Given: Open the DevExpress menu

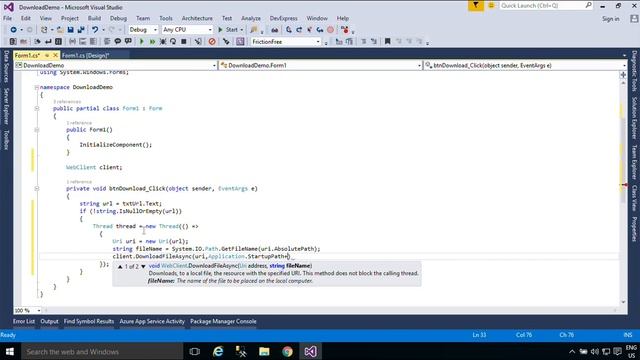Looking at the screenshot, I should [x=283, y=18].
